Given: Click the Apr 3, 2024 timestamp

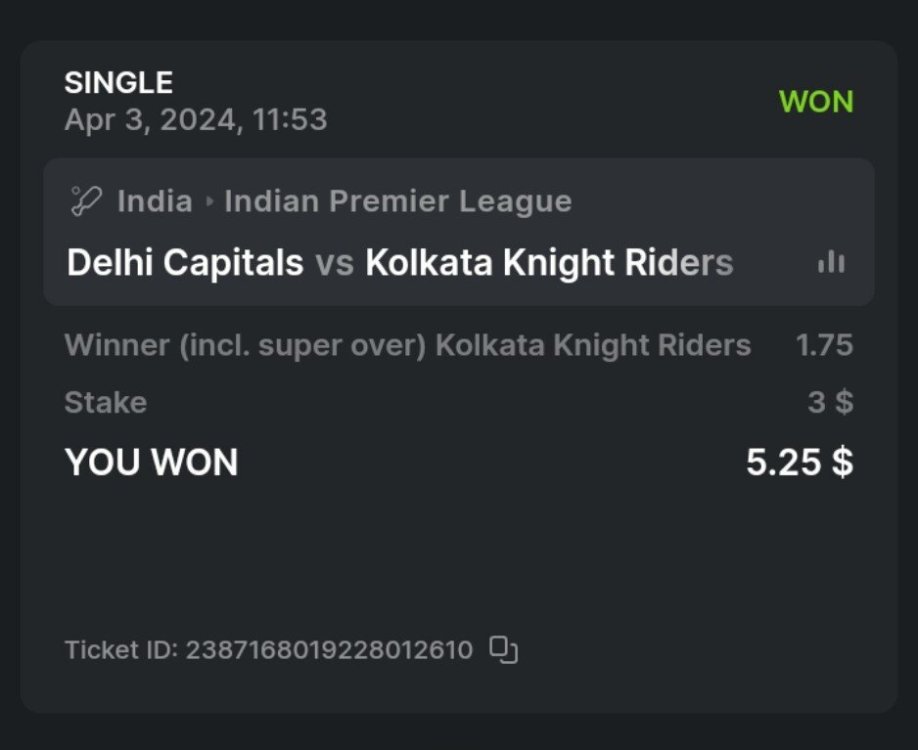Looking at the screenshot, I should (196, 120).
